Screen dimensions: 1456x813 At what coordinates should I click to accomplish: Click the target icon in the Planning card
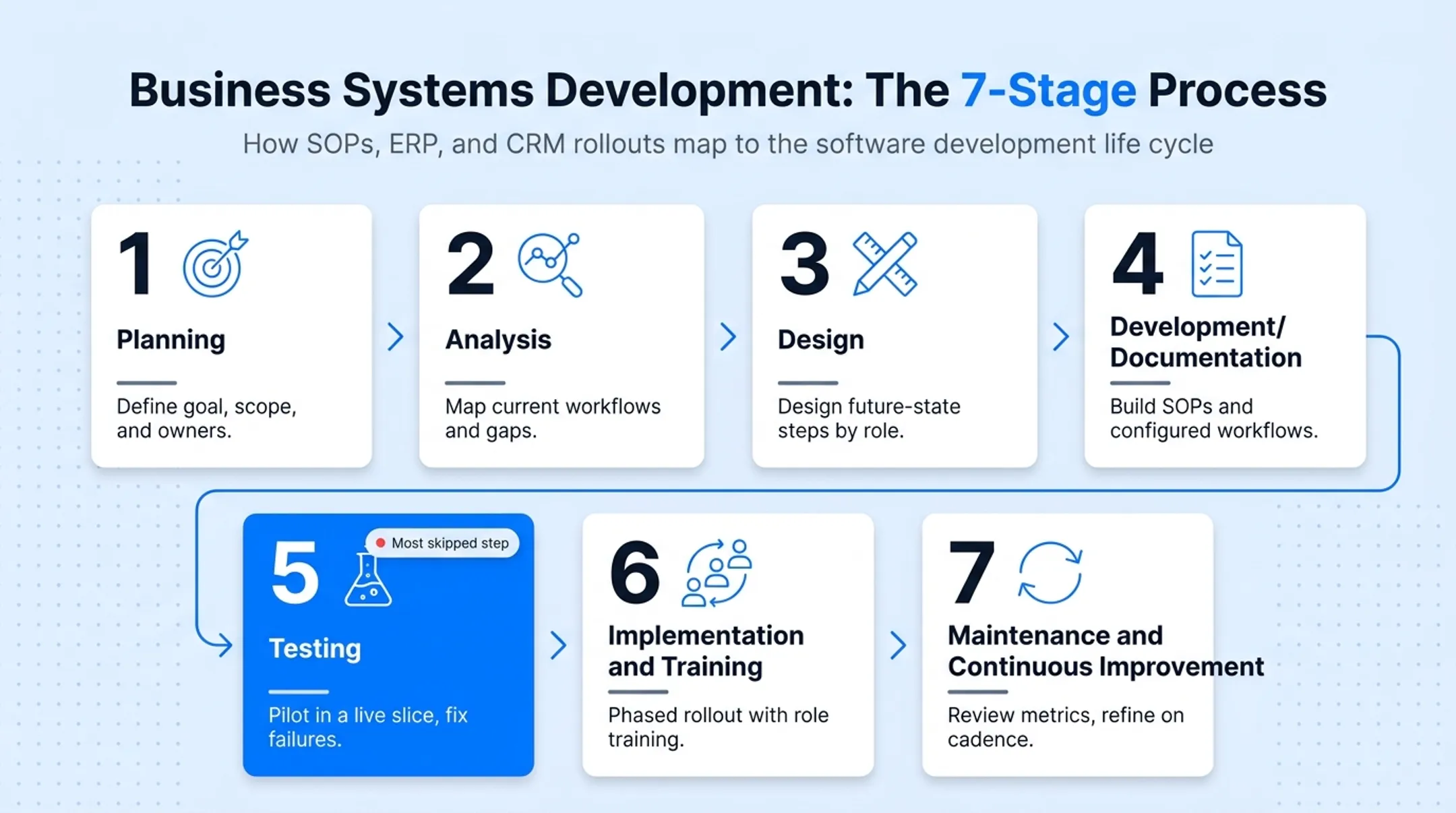(216, 264)
